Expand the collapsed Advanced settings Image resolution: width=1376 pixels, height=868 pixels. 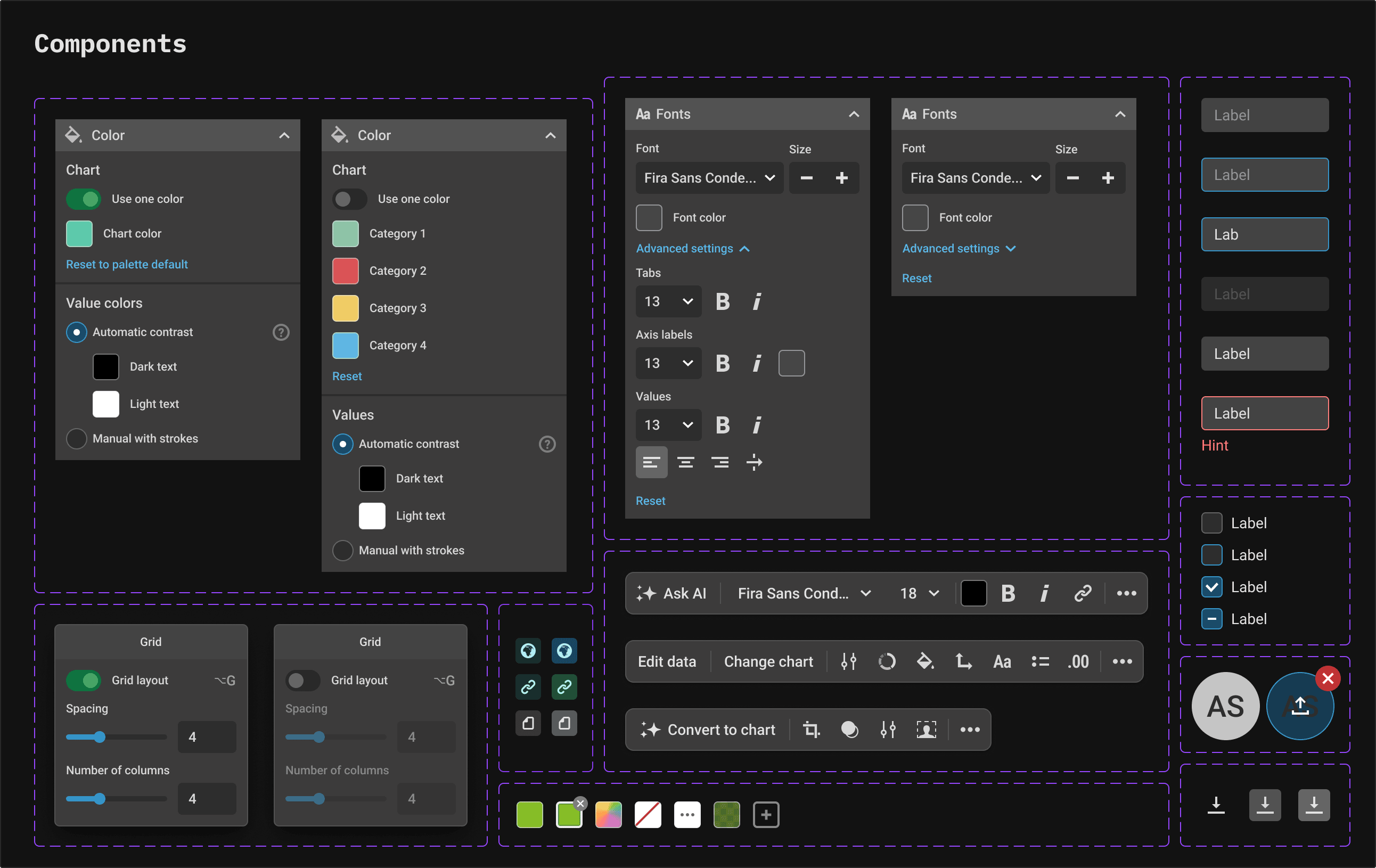click(959, 249)
